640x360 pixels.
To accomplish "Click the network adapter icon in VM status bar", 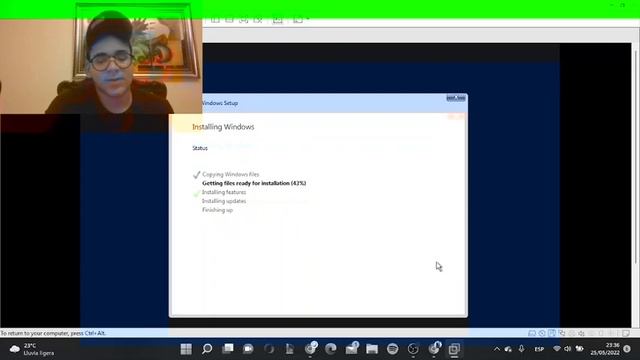I will coord(562,333).
